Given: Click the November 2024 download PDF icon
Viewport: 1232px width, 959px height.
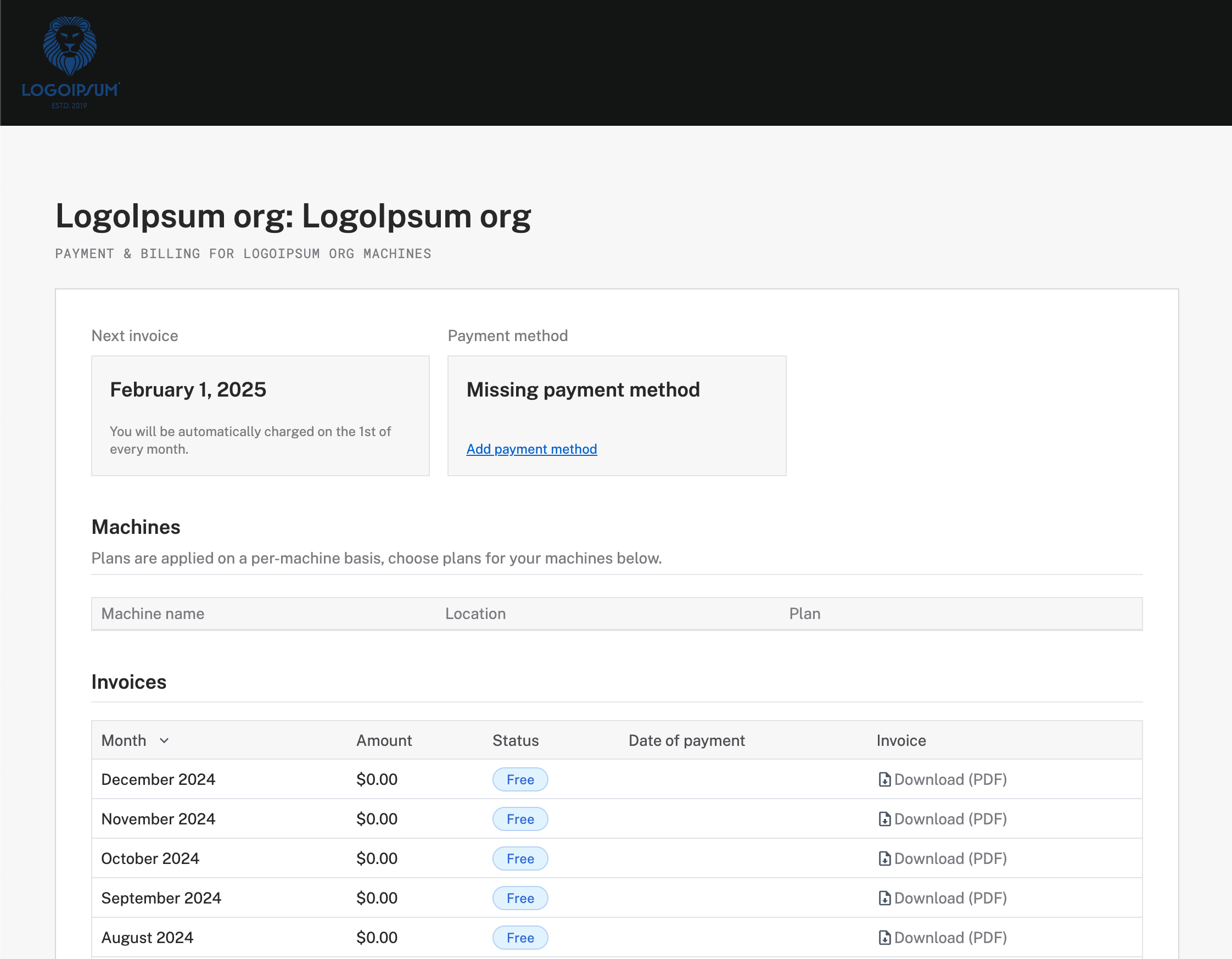Looking at the screenshot, I should pos(885,819).
